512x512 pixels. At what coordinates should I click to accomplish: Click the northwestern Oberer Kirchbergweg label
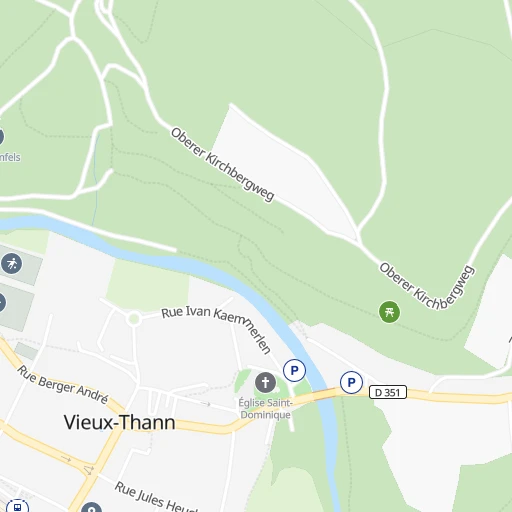(x=222, y=165)
